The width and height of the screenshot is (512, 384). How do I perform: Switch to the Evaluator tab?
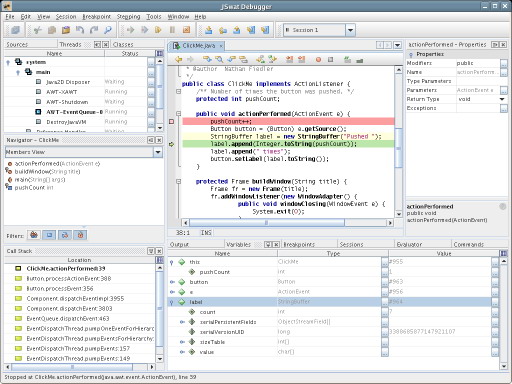tap(409, 244)
